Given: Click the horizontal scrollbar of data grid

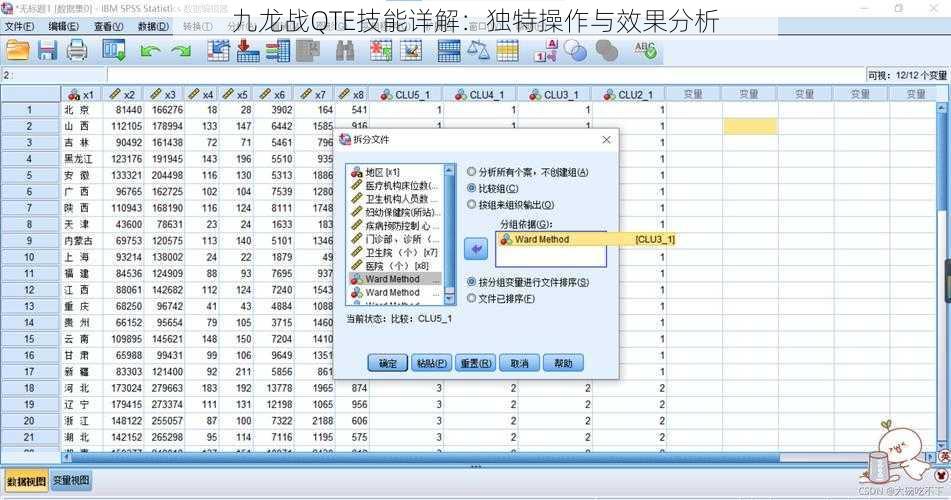Looking at the screenshot, I should (418, 457).
